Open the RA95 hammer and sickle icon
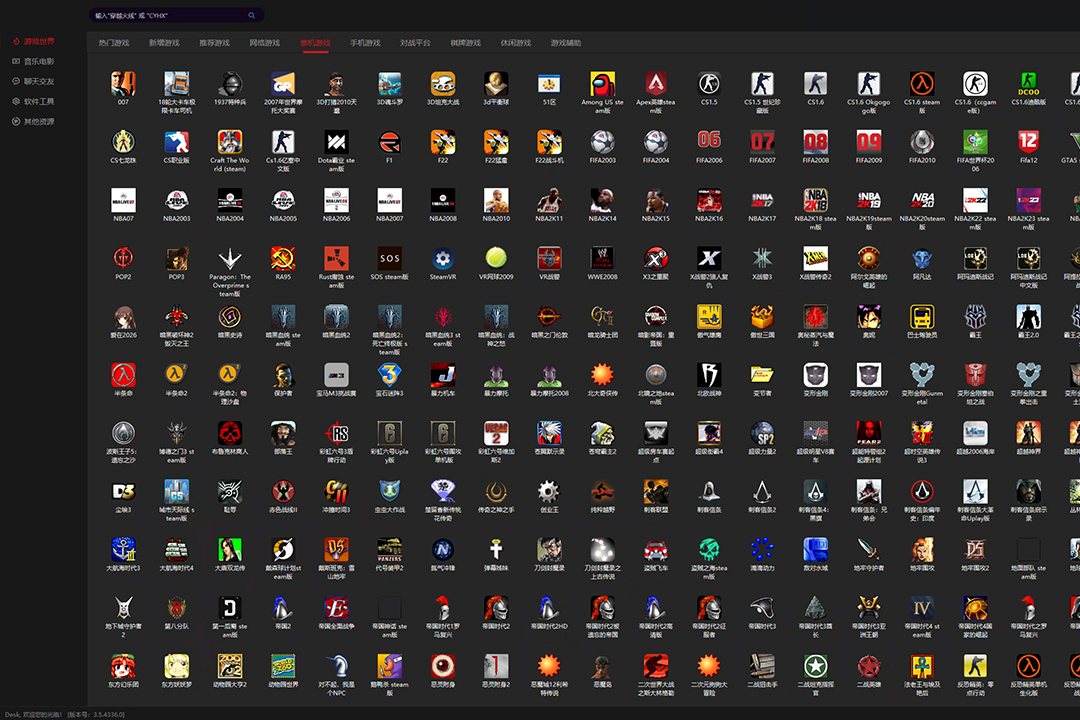The width and height of the screenshot is (1080, 720). click(x=283, y=259)
